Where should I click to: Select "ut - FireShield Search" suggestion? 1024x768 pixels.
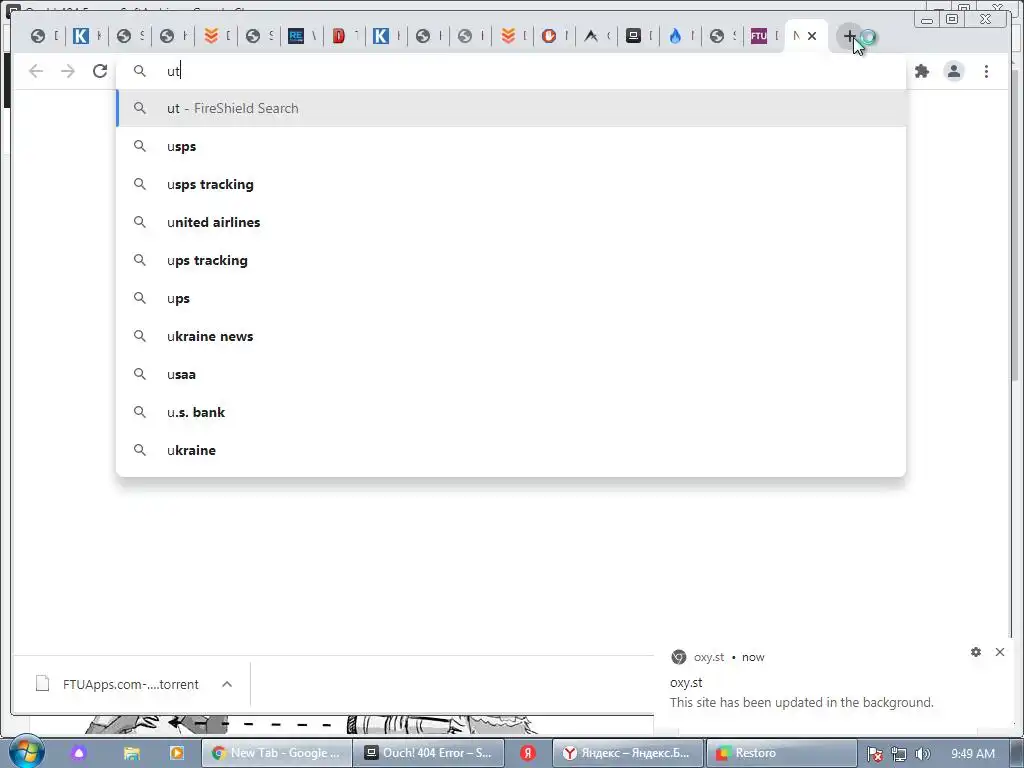point(511,108)
